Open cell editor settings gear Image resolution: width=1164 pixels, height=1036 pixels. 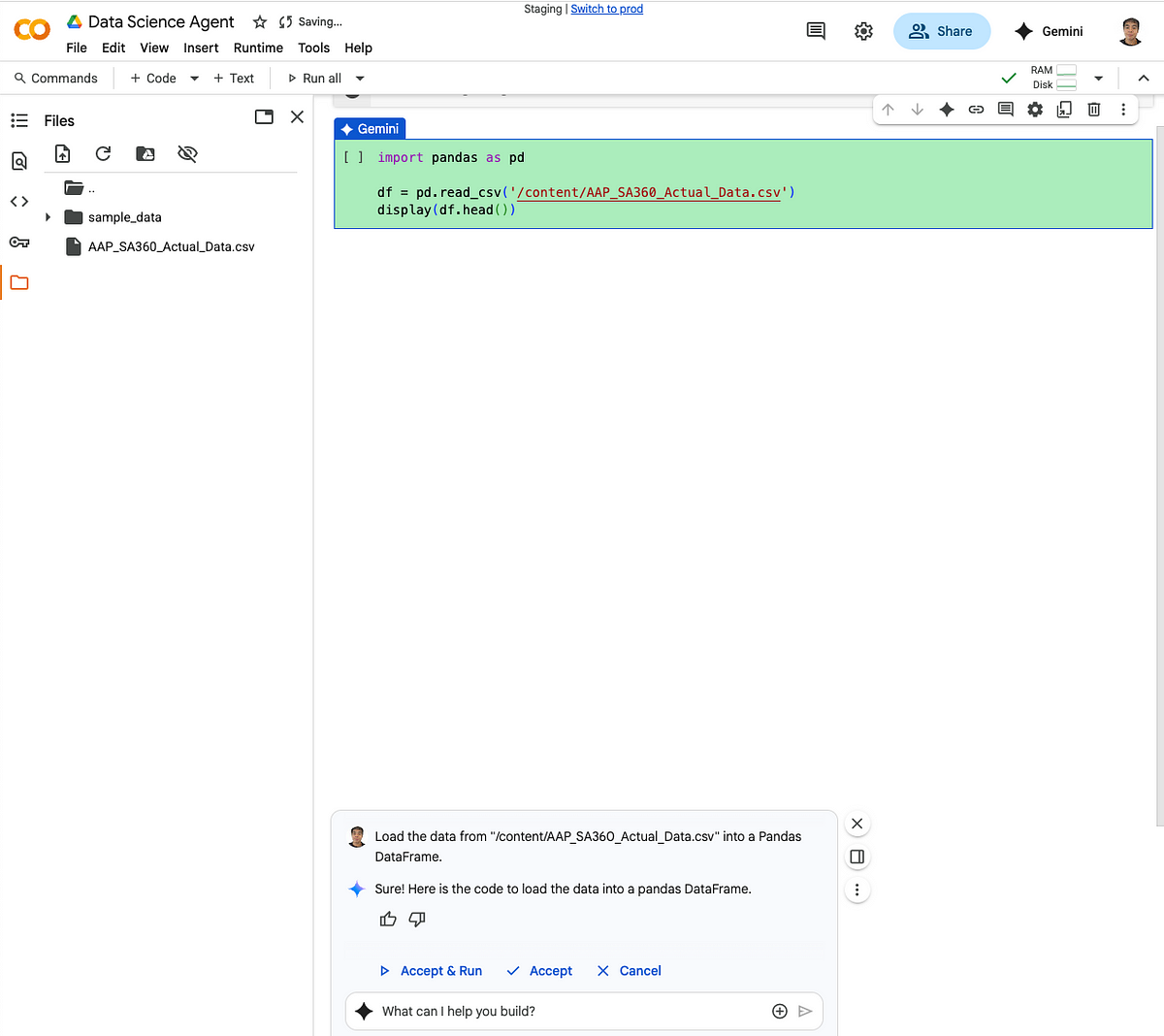[1035, 110]
